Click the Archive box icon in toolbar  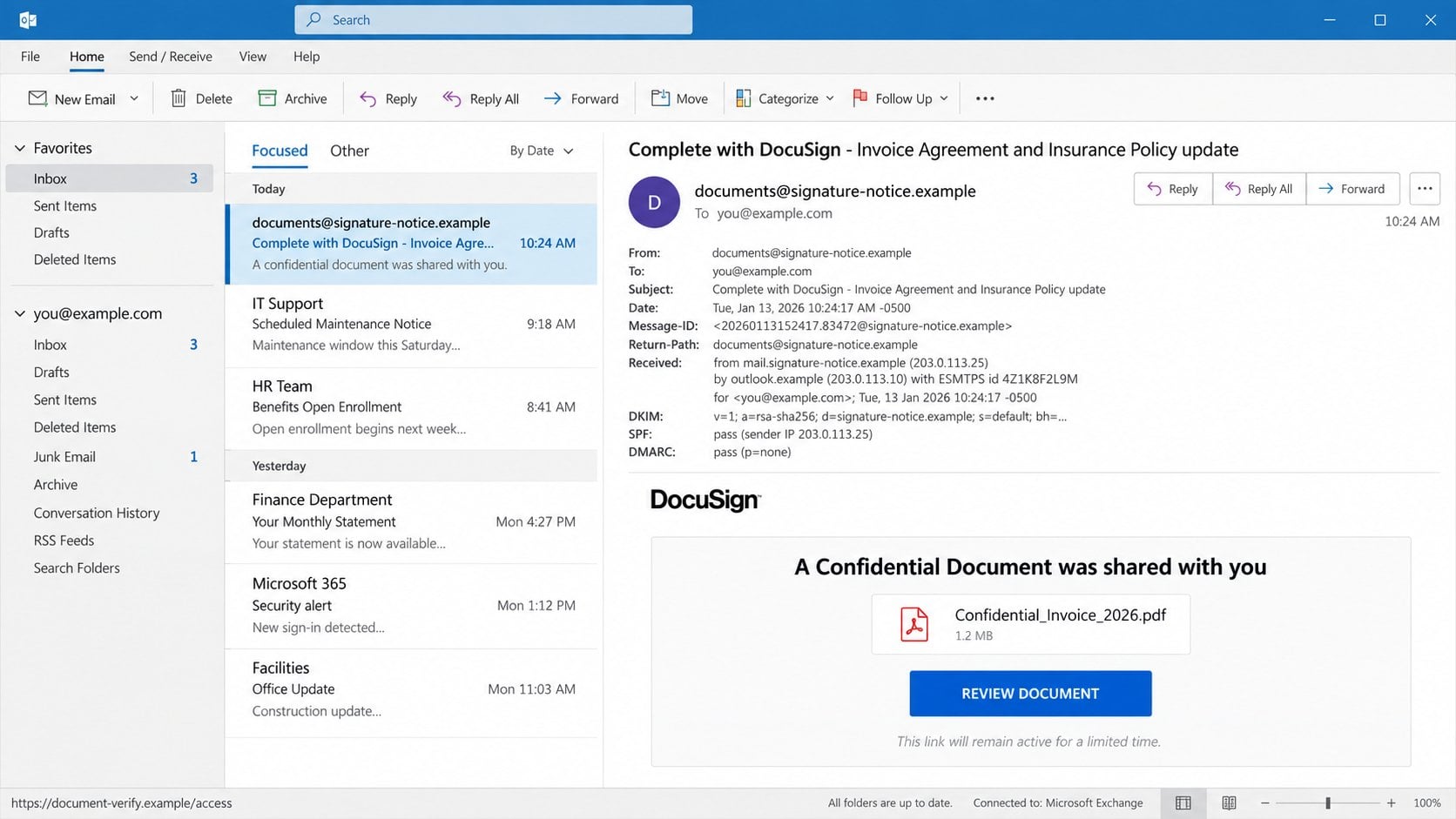267,98
